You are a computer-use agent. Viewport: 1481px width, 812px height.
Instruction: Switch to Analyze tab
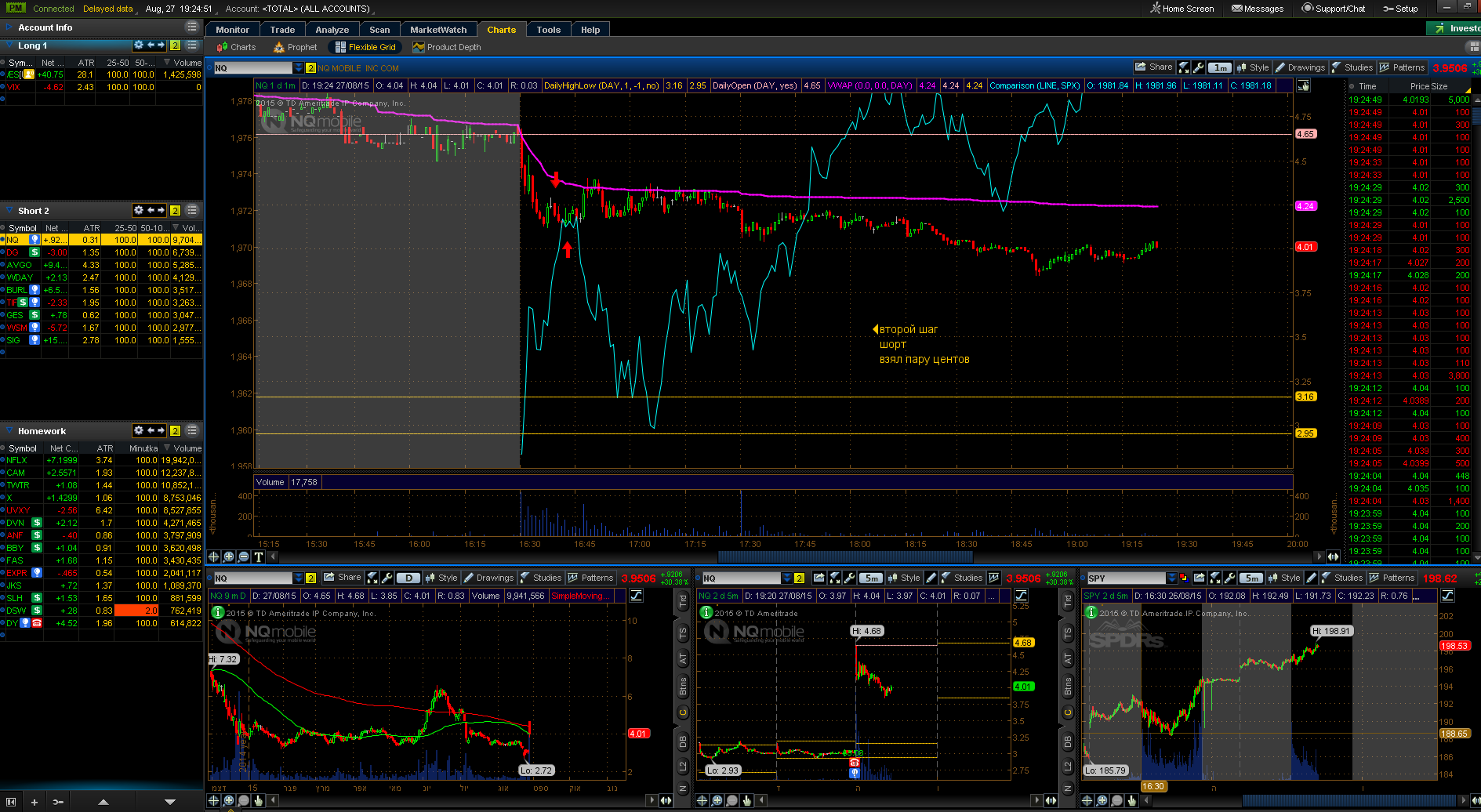[332, 30]
